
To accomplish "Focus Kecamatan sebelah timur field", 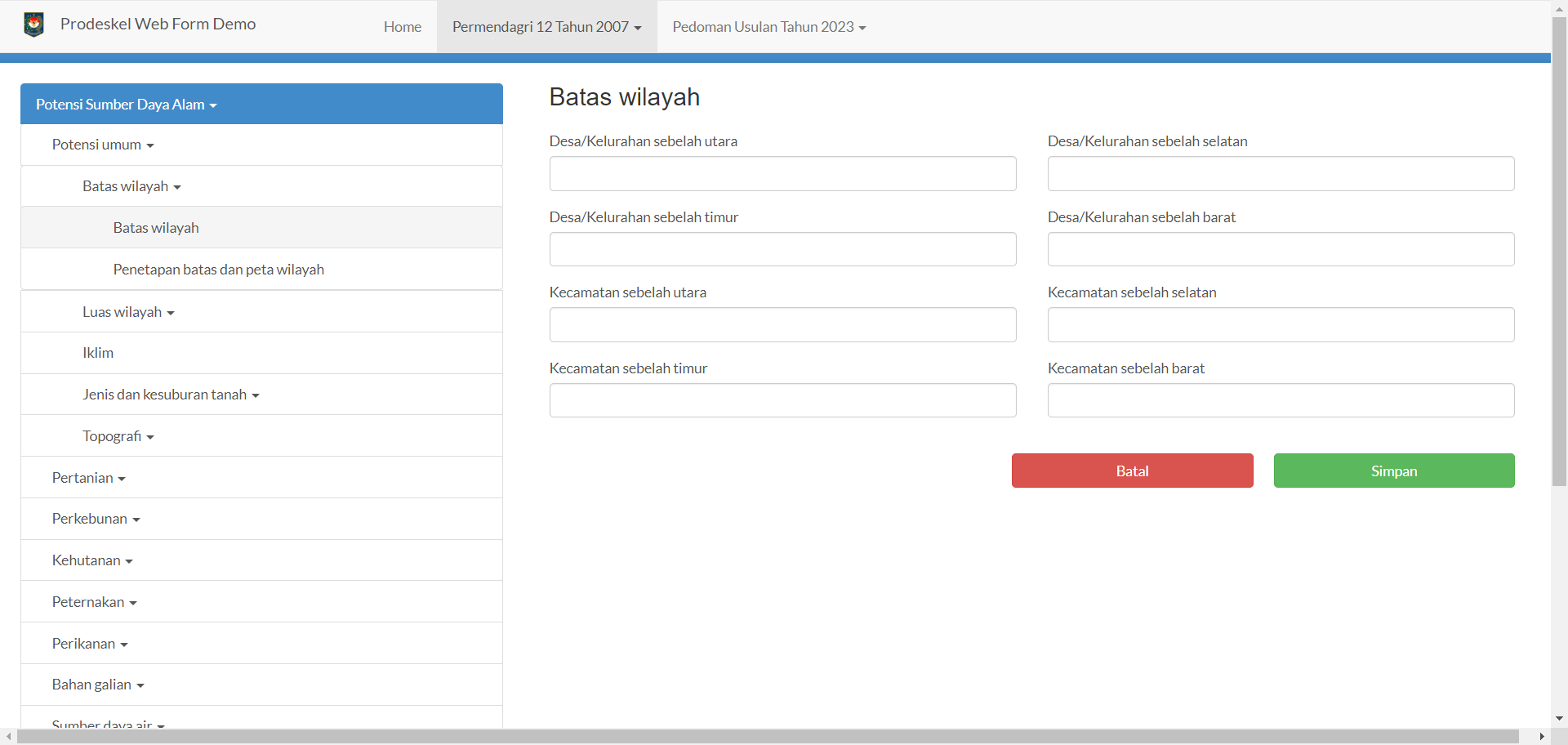I will pyautogui.click(x=782, y=400).
